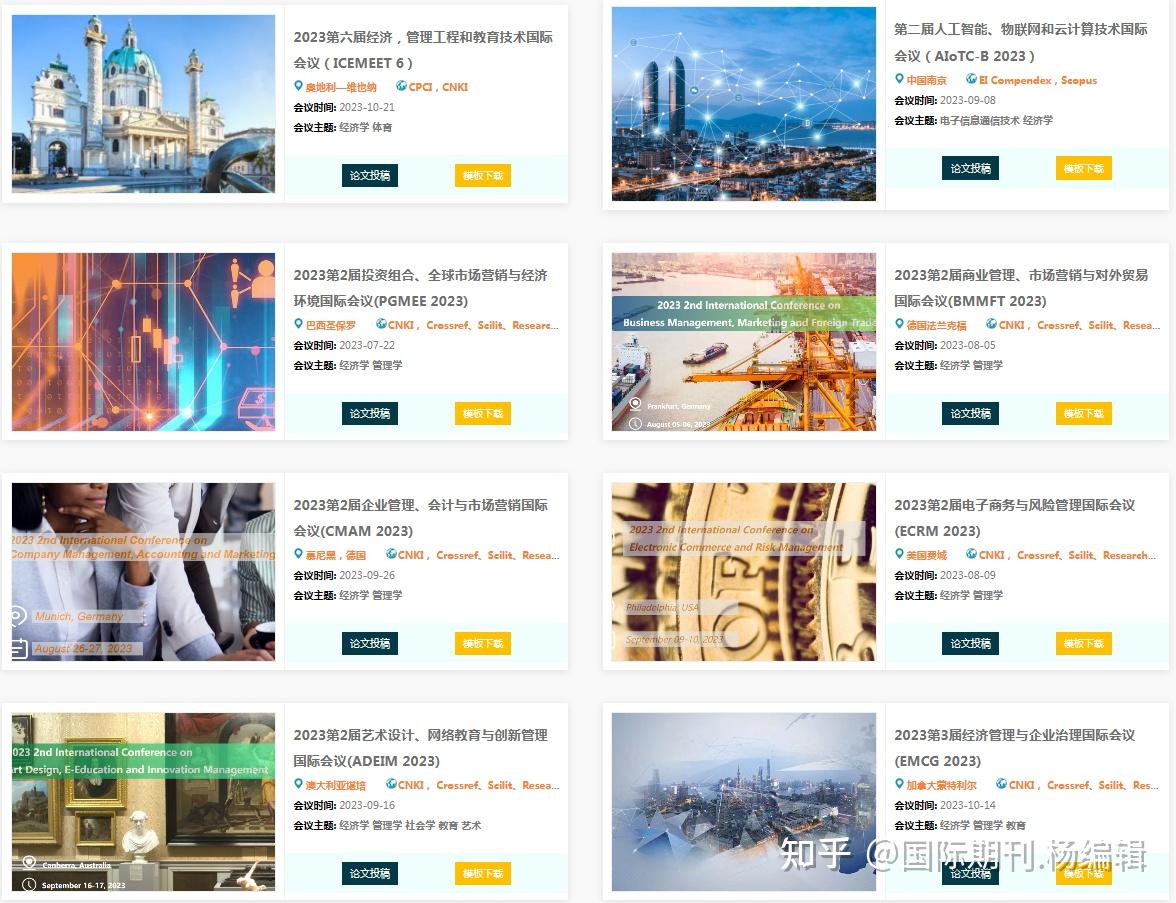Click globe icon next to EI Compendex, Scopus
Image resolution: width=1176 pixels, height=903 pixels.
click(x=971, y=79)
